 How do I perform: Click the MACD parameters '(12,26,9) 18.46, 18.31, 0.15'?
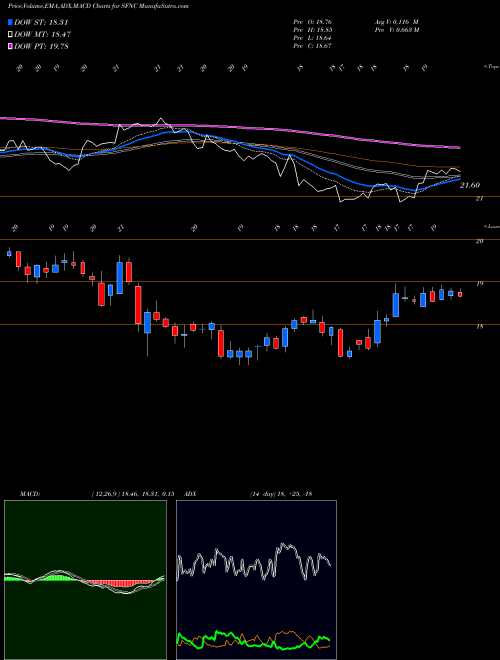coord(133,494)
